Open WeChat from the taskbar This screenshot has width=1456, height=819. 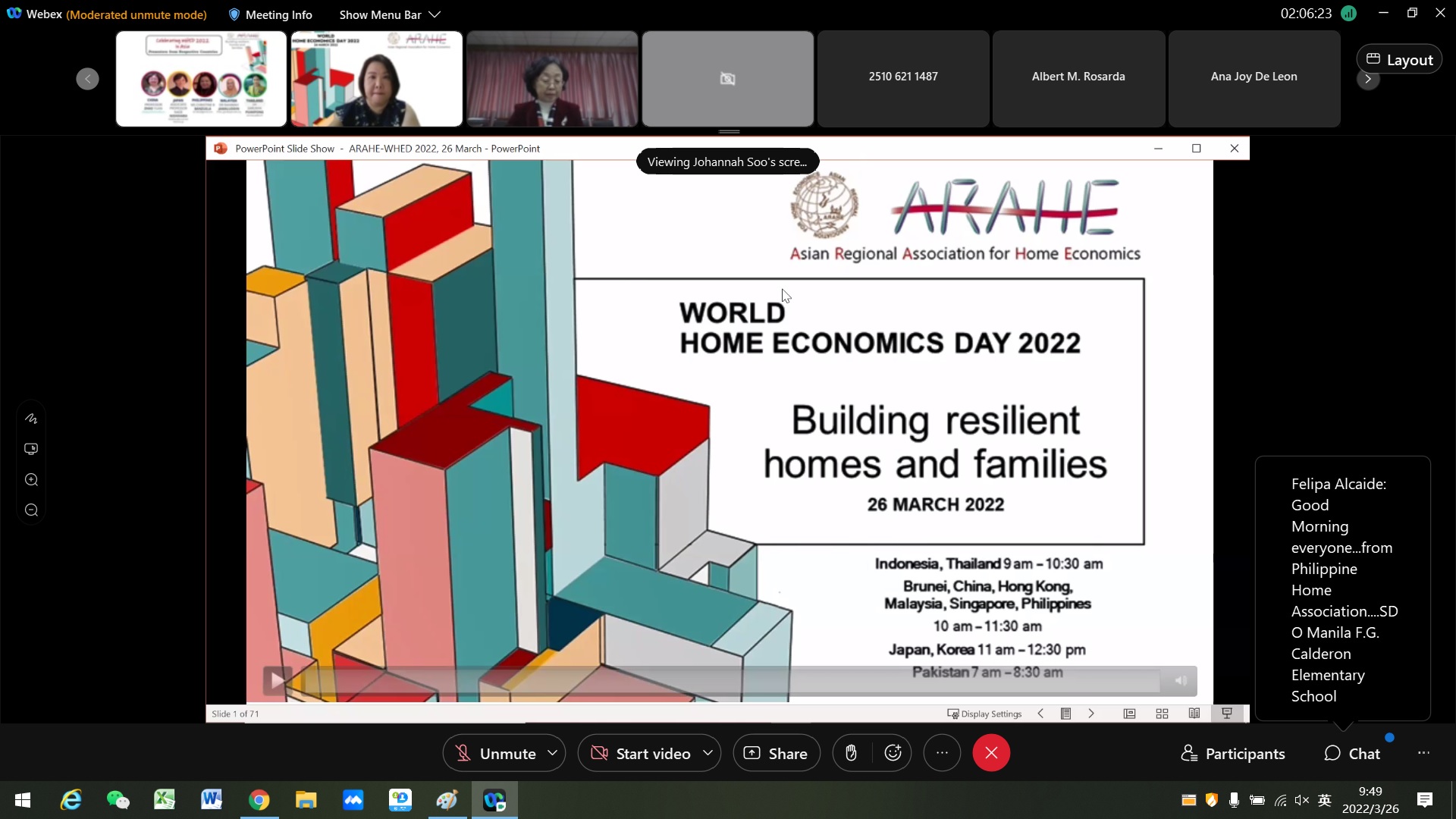point(118,800)
